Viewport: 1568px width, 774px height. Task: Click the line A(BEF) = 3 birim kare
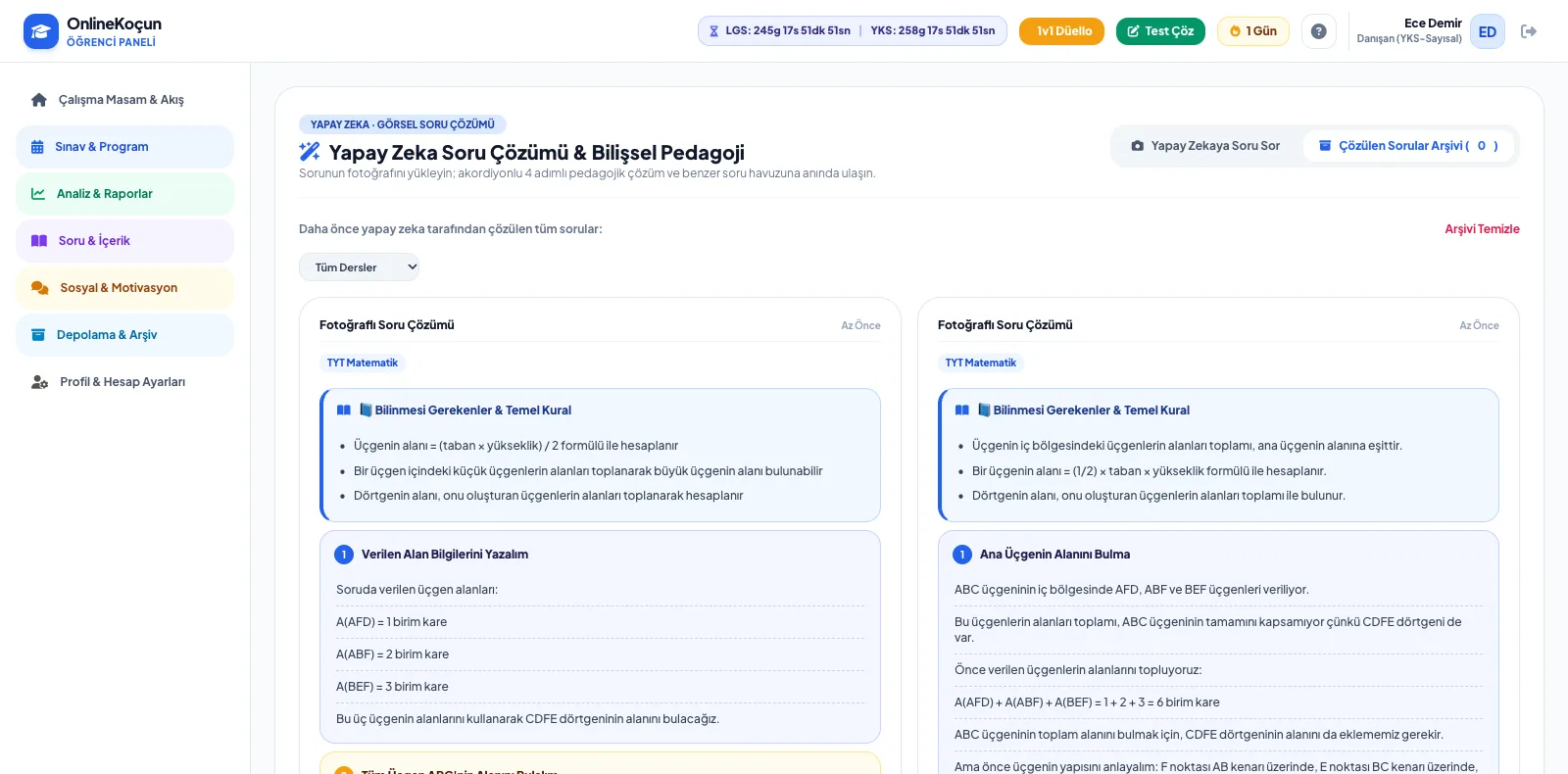(392, 687)
